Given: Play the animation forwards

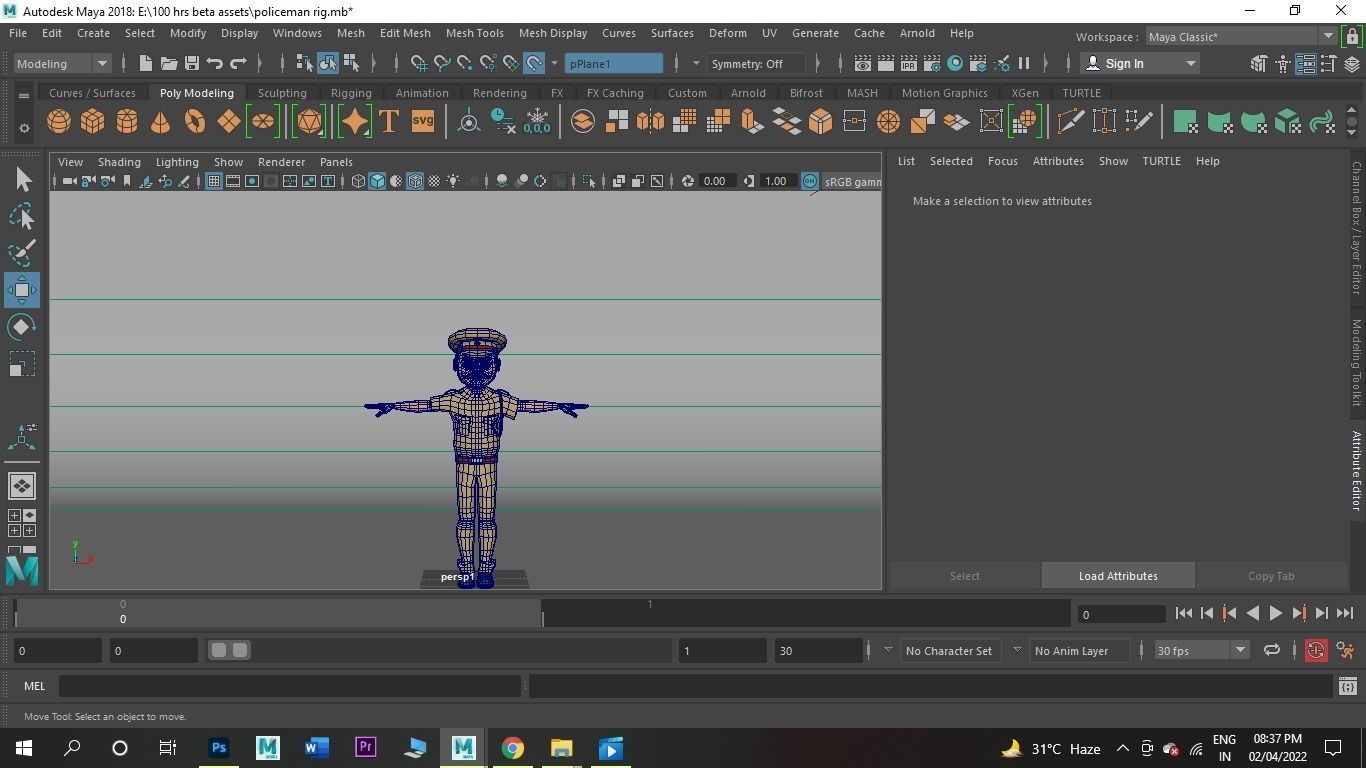Looking at the screenshot, I should click(x=1275, y=613).
